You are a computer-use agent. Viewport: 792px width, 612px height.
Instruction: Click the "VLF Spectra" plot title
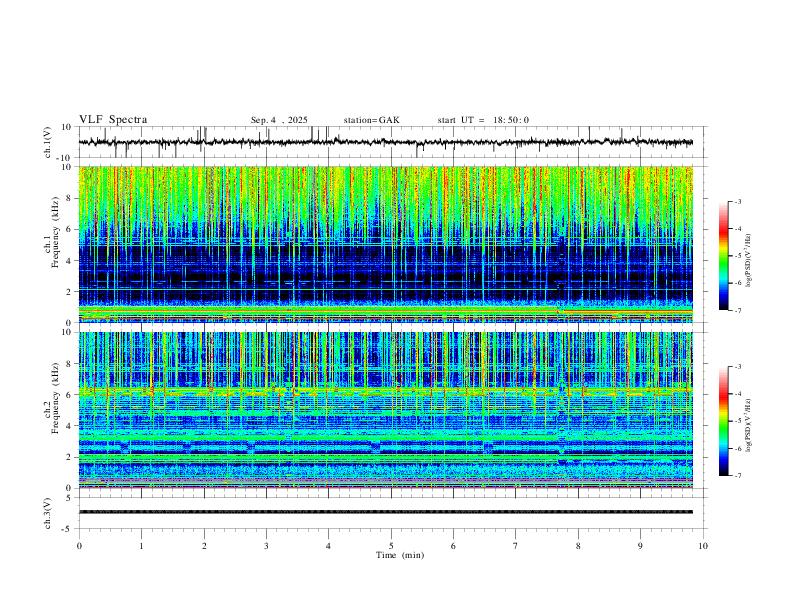pyautogui.click(x=113, y=120)
